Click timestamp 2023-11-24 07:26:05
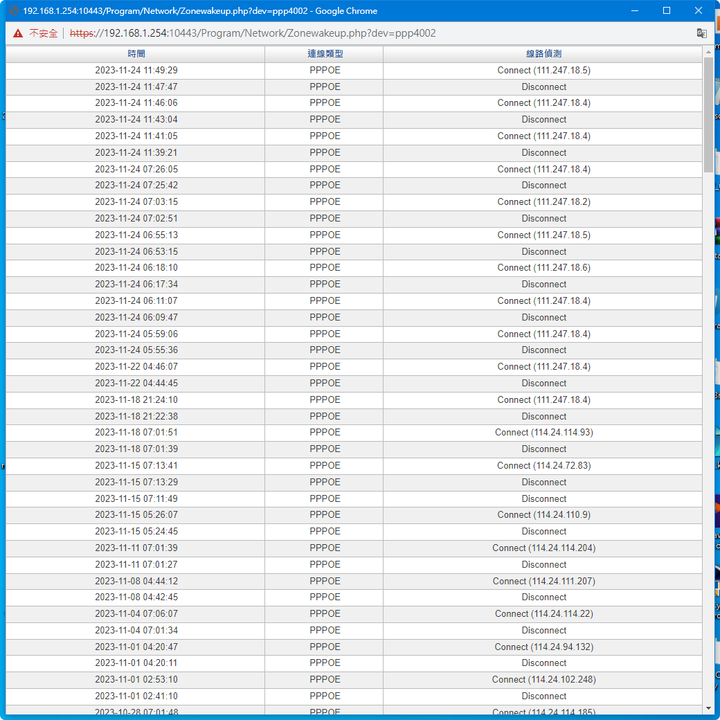Screen dimensions: 720x720 click(136, 169)
